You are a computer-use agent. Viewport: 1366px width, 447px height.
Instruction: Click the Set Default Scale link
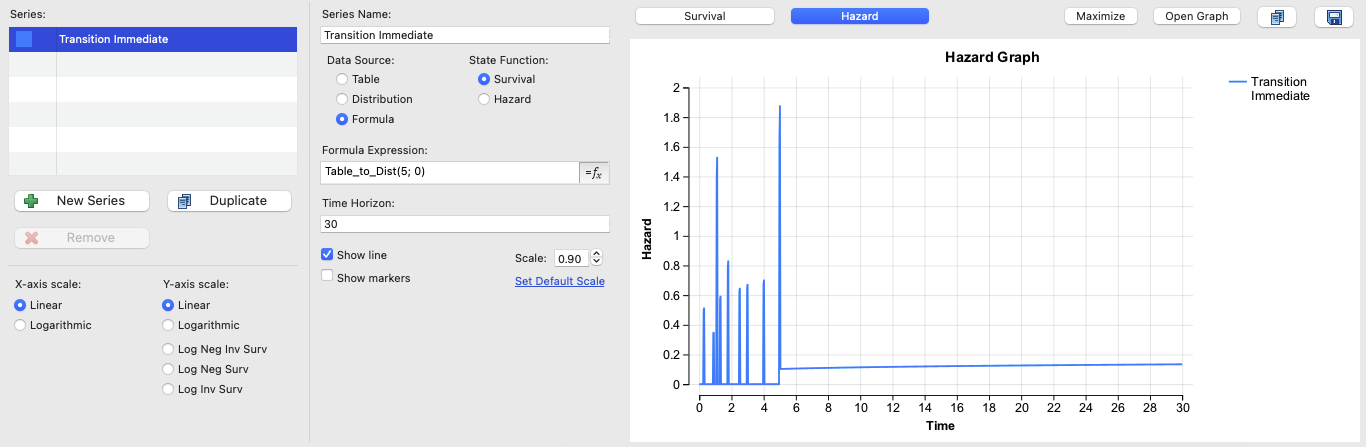[x=559, y=281]
